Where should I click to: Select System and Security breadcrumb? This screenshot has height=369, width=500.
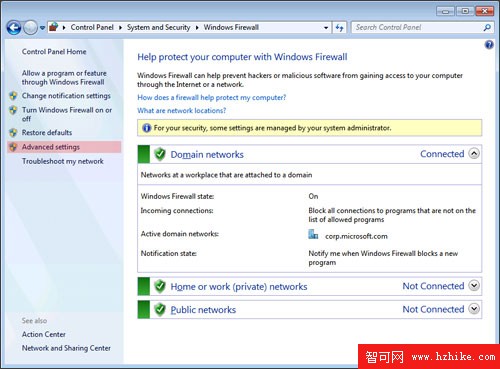pyautogui.click(x=158, y=27)
